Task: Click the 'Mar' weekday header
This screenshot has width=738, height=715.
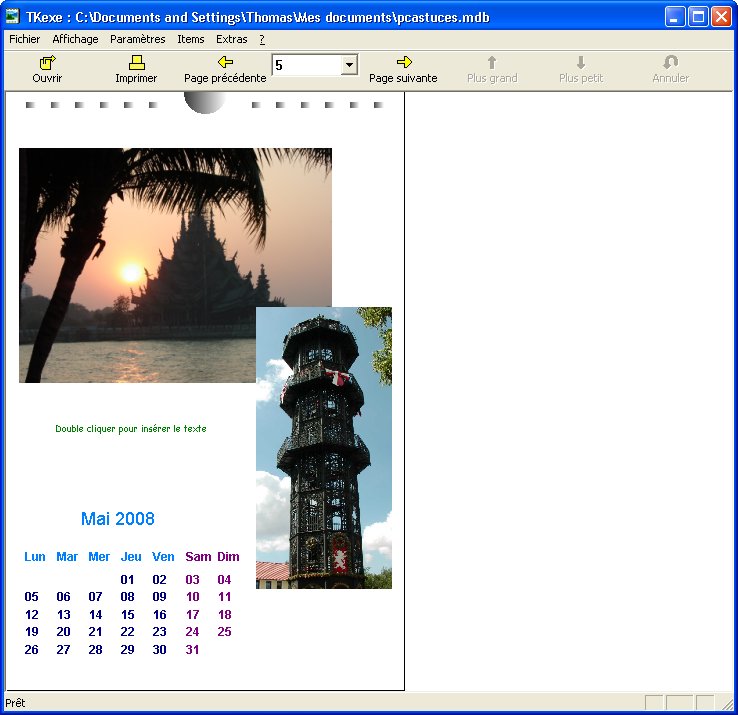Action: (x=67, y=557)
